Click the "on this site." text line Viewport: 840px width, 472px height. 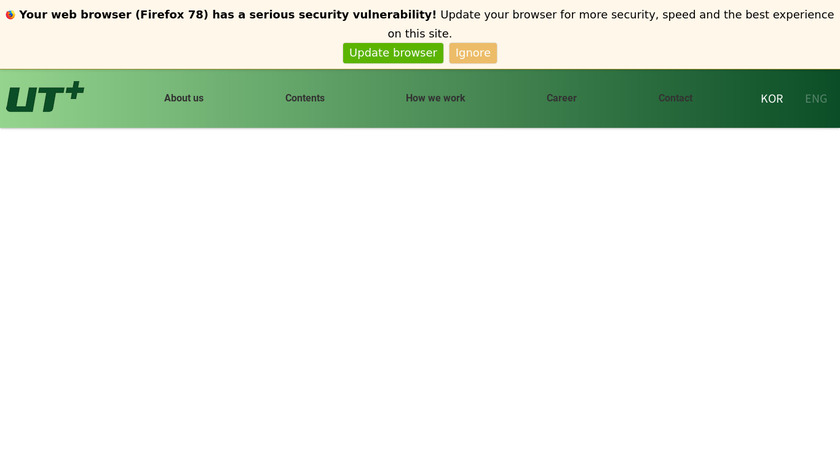point(420,33)
